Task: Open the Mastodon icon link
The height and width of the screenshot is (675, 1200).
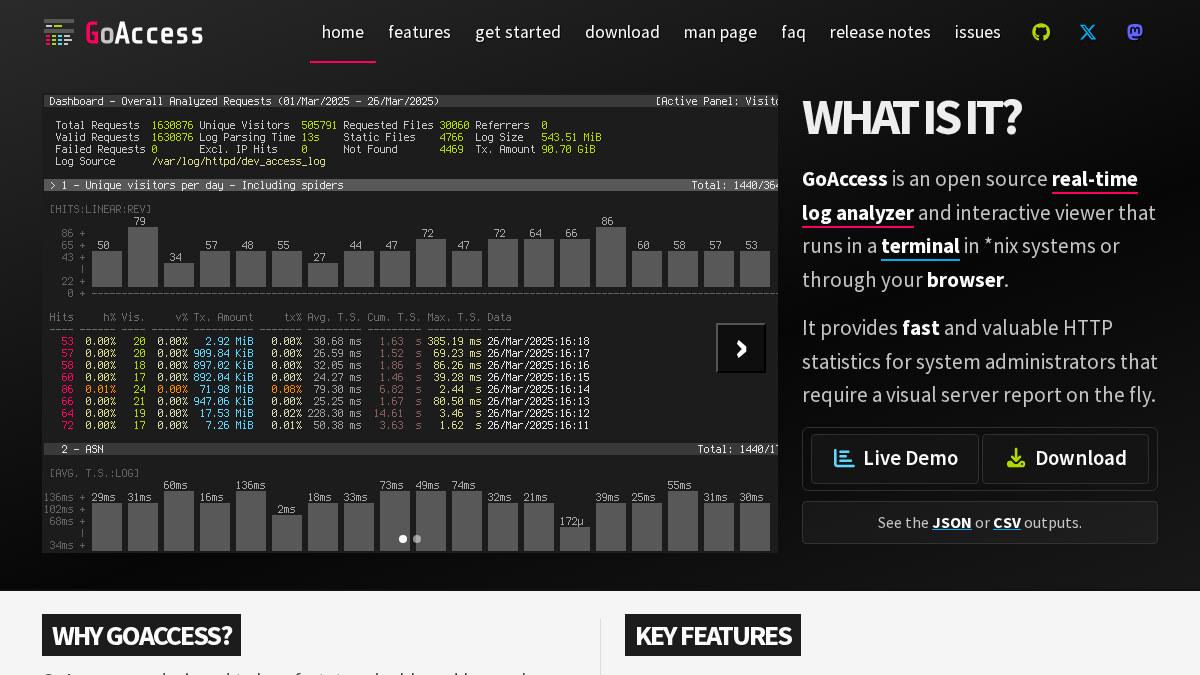Action: point(1135,32)
